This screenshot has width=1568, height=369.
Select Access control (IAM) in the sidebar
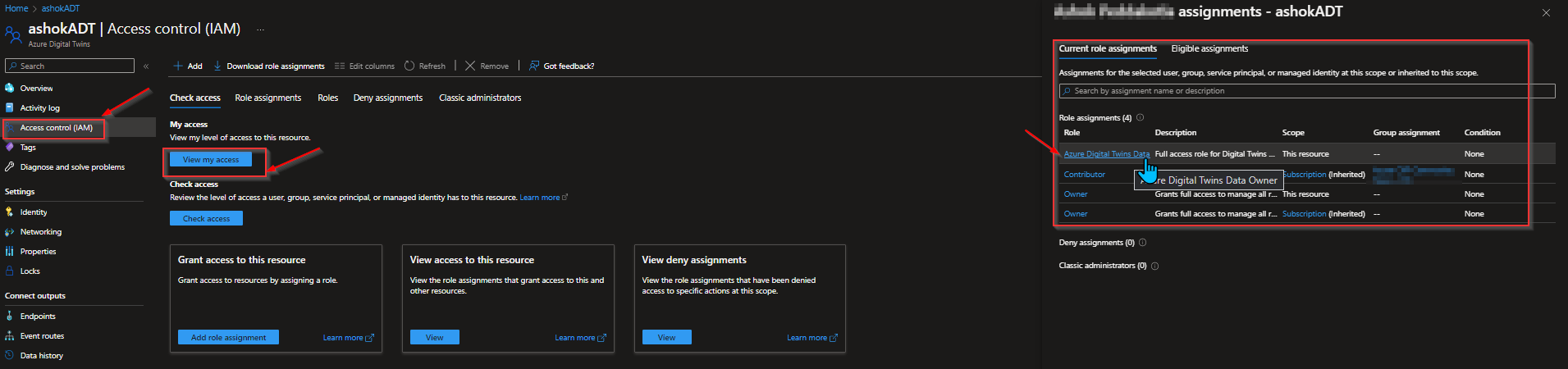point(56,127)
